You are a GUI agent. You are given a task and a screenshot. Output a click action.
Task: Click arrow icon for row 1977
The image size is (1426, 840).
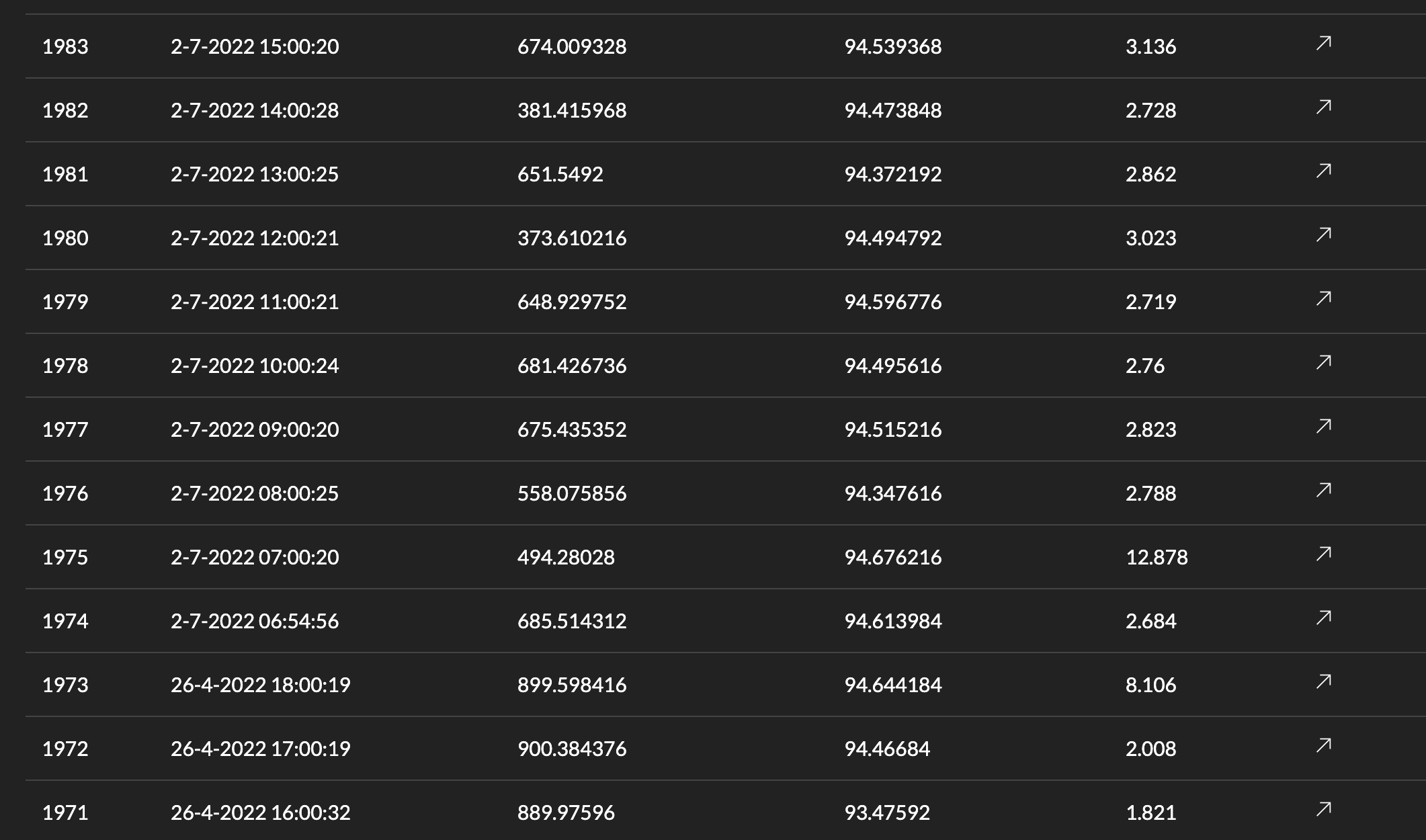coord(1323,427)
